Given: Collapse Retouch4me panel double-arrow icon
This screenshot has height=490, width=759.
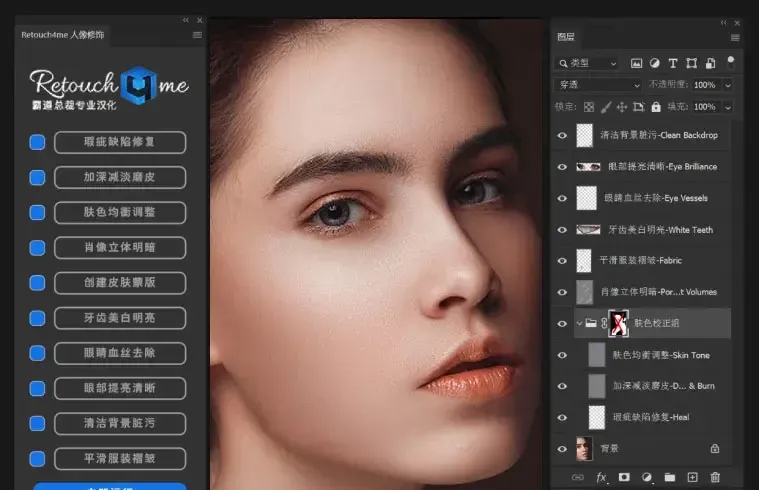Looking at the screenshot, I should pos(186,20).
